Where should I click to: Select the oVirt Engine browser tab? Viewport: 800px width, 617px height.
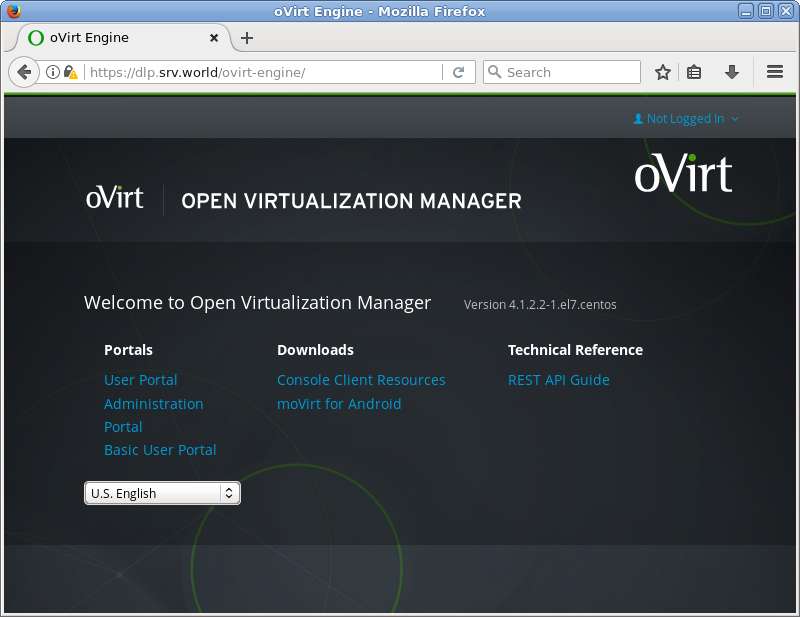[120, 38]
